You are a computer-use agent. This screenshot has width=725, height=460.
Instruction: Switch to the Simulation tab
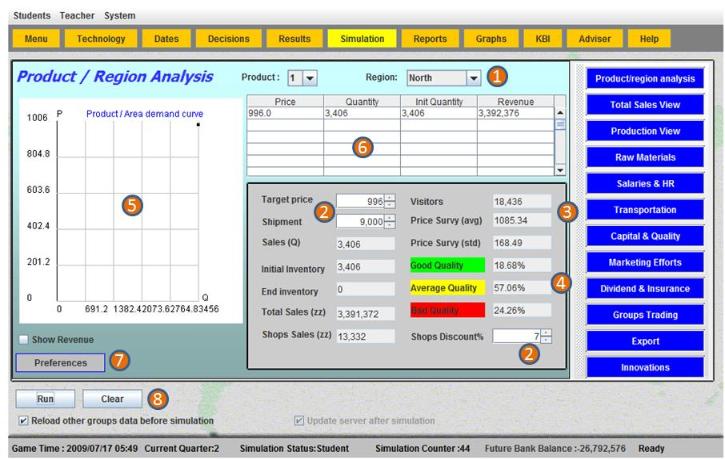[361, 39]
